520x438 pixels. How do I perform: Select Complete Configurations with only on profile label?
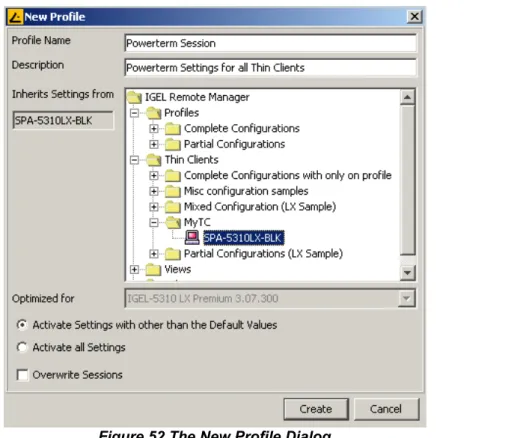tap(288, 176)
